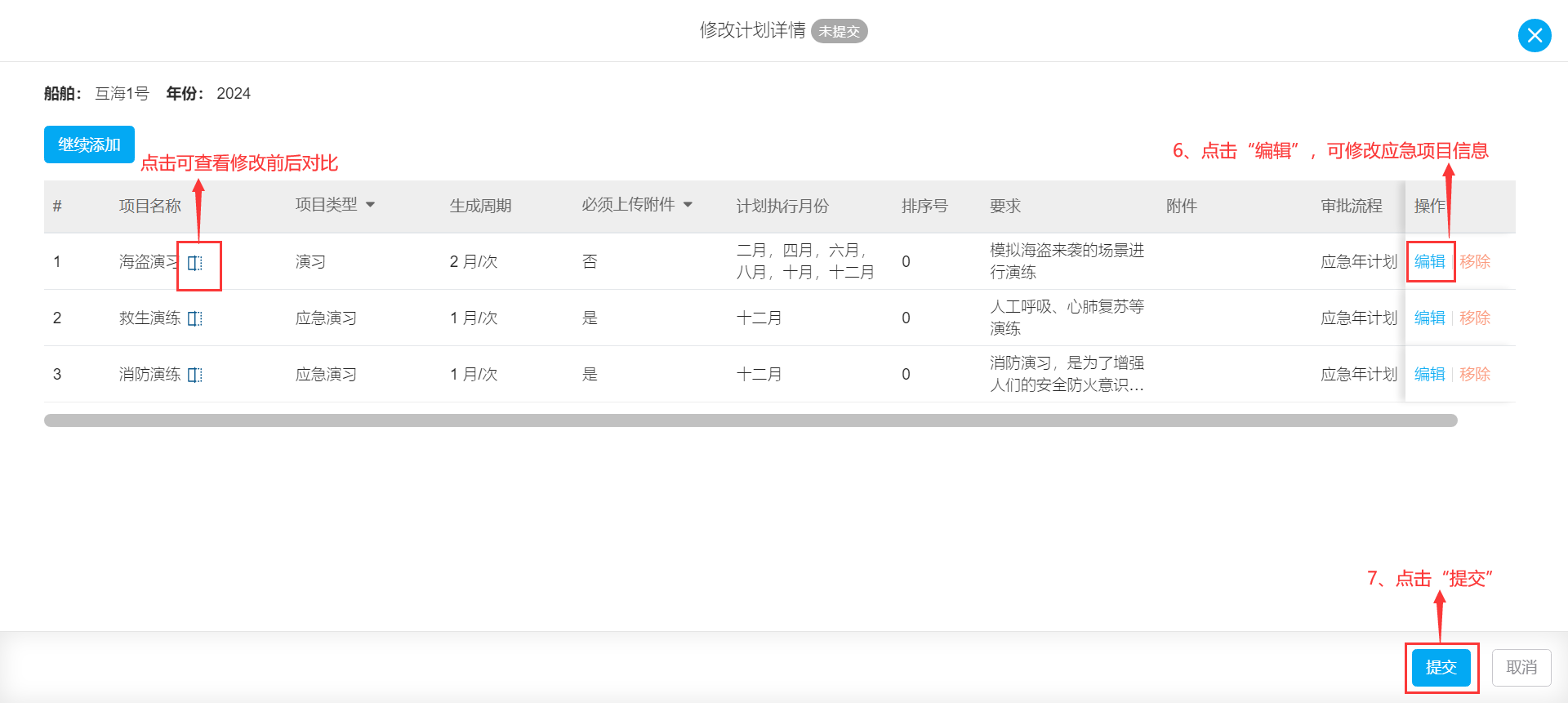Click 应急演习 type in 救生演练 row
This screenshot has width=1568, height=707.
click(x=327, y=318)
